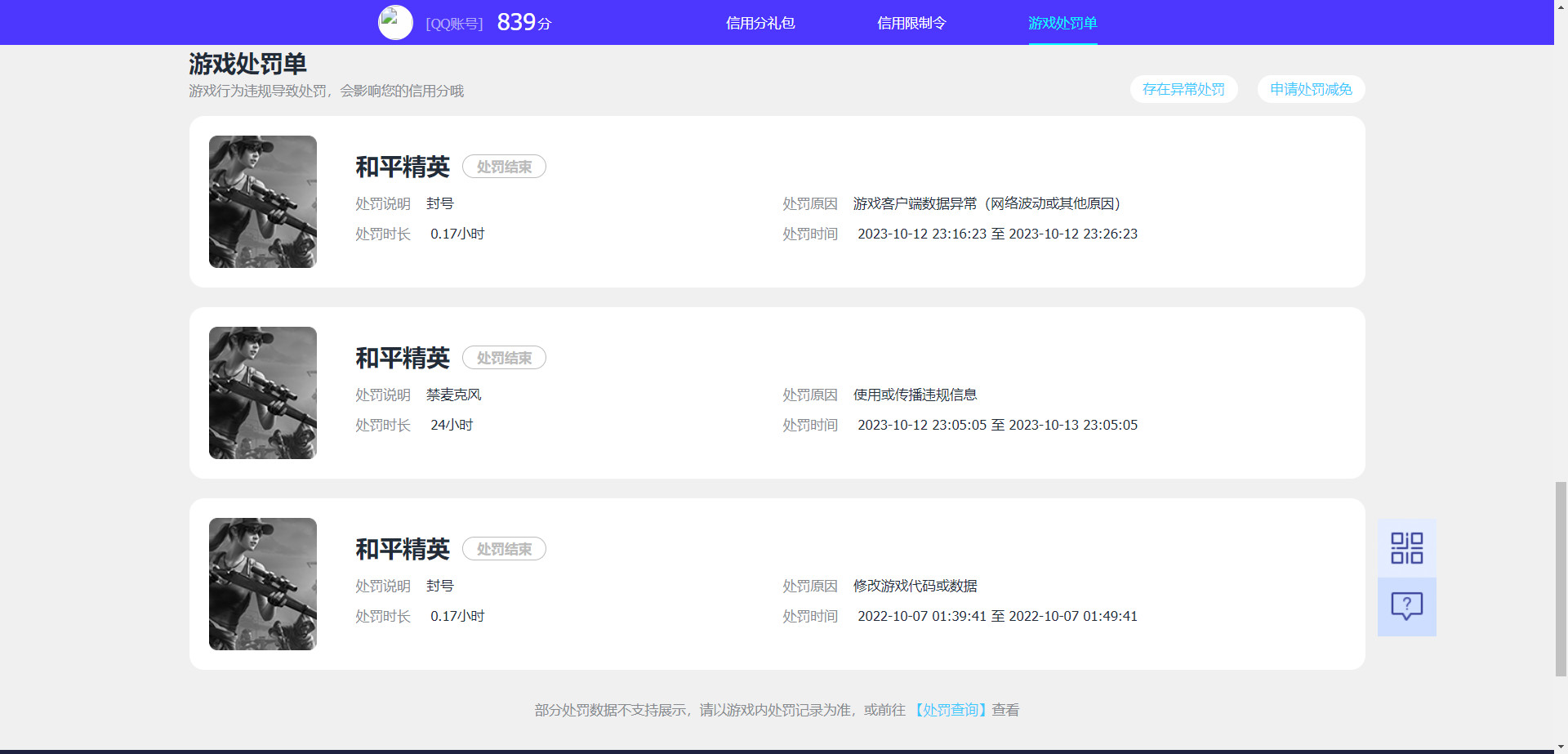Image resolution: width=1568 pixels, height=754 pixels.
Task: Open game thumbnail of the 2022-10-07 penalty
Action: pos(262,584)
